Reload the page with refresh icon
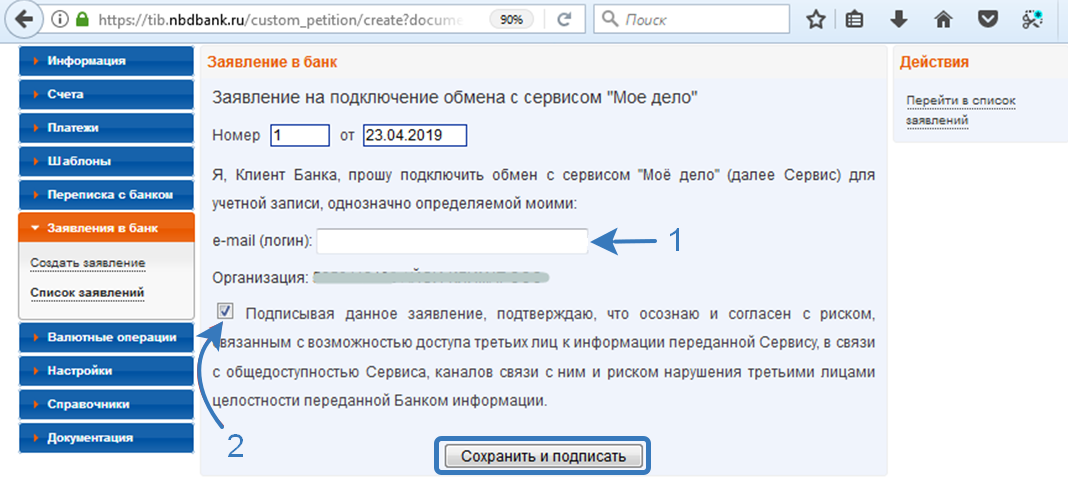 (x=563, y=20)
